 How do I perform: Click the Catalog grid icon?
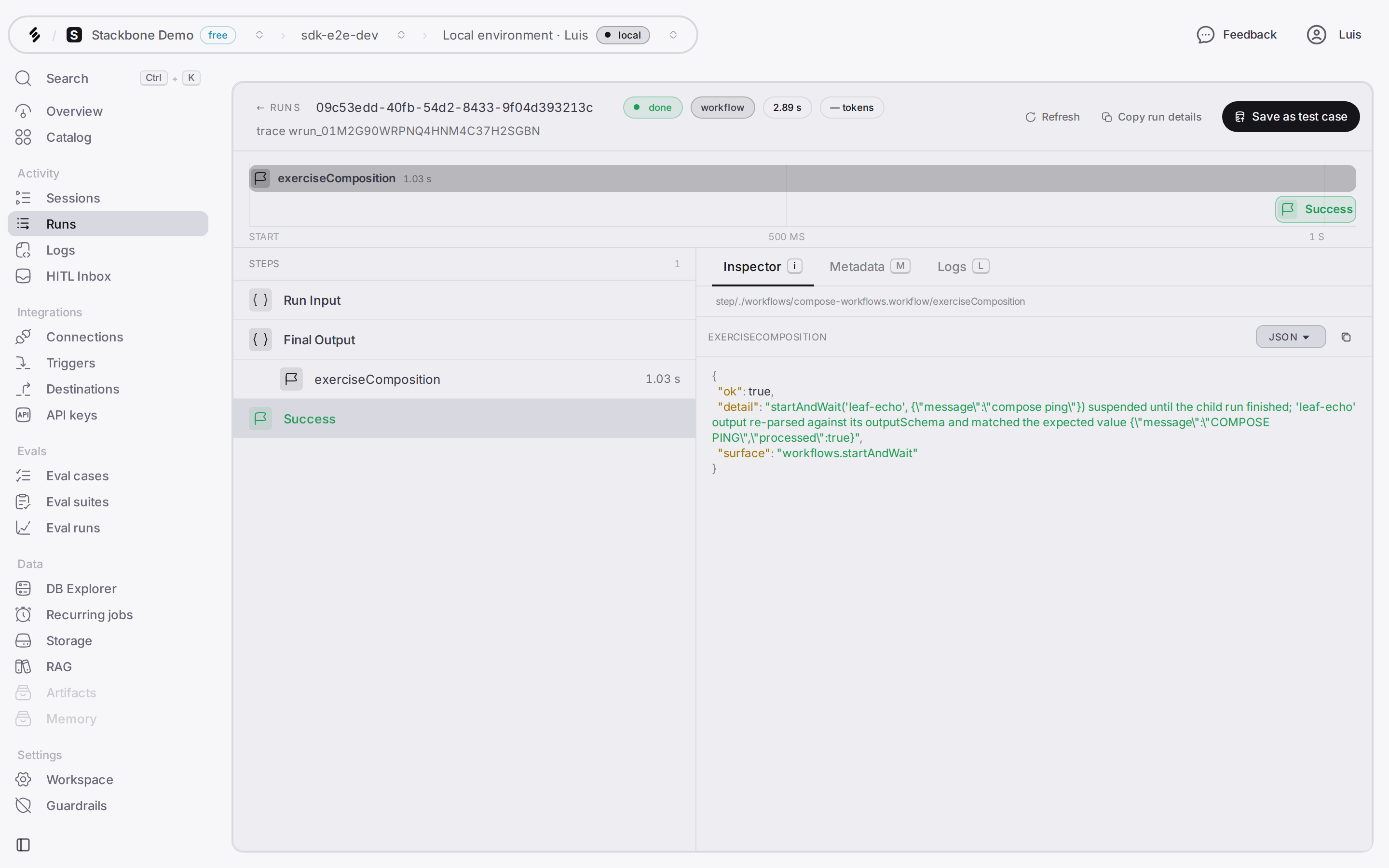tap(23, 137)
